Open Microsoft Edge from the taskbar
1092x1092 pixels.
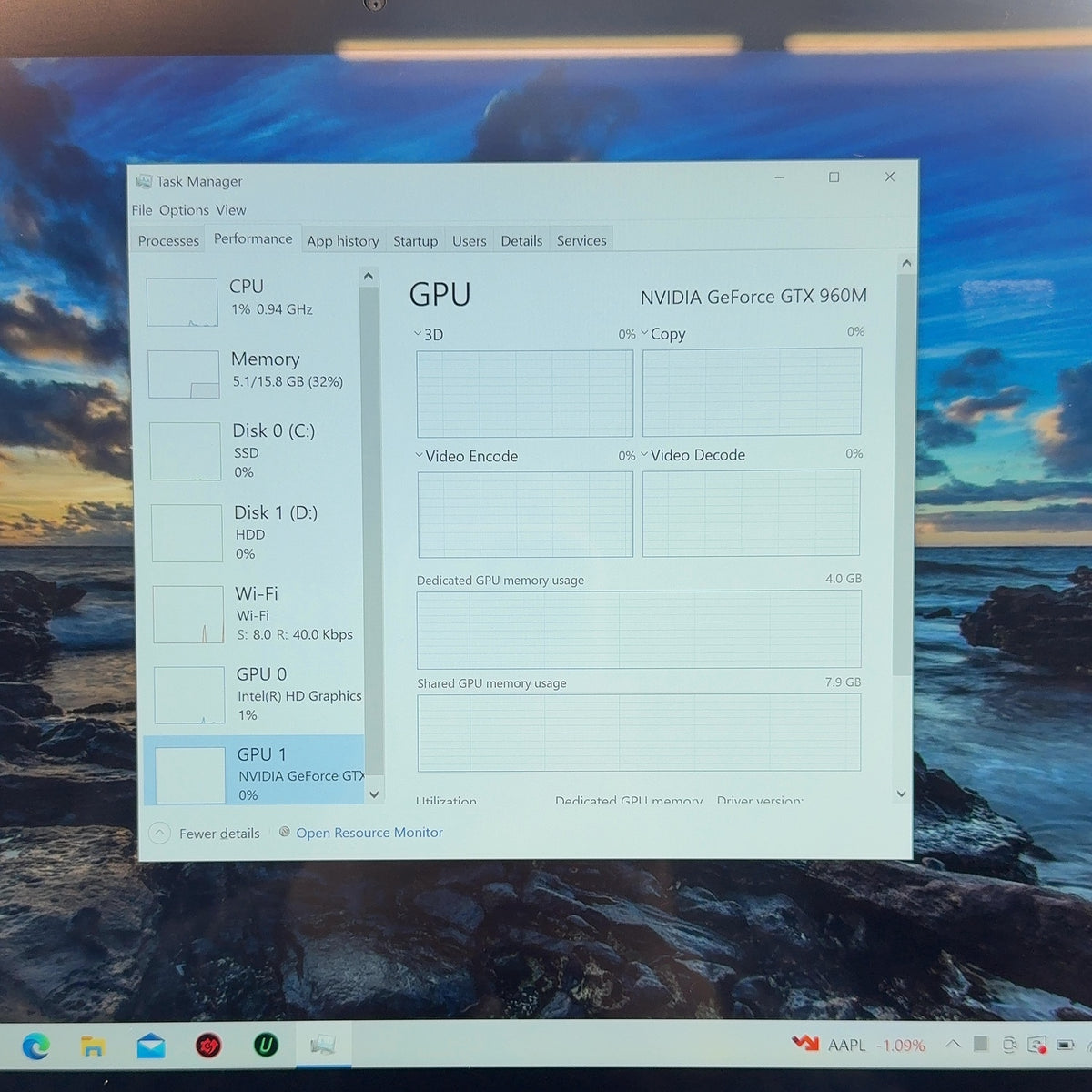tap(36, 1046)
